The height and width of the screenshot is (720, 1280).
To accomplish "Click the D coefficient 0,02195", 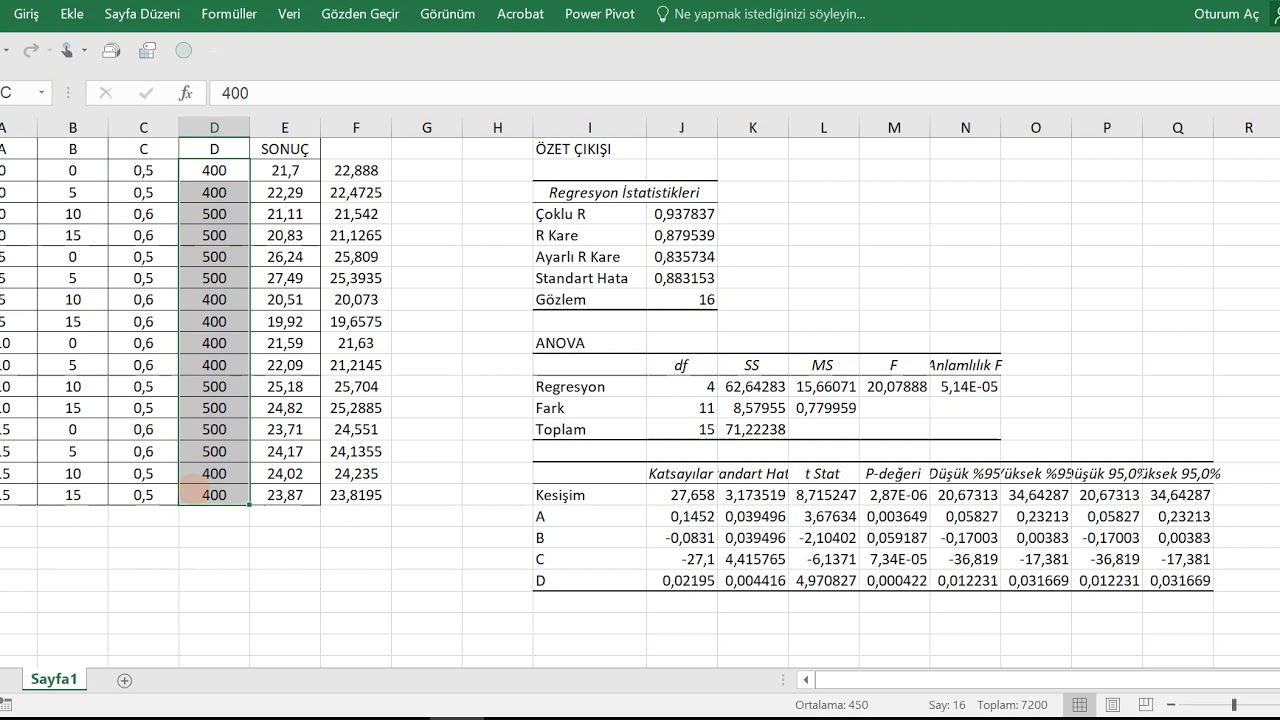I will point(682,581).
